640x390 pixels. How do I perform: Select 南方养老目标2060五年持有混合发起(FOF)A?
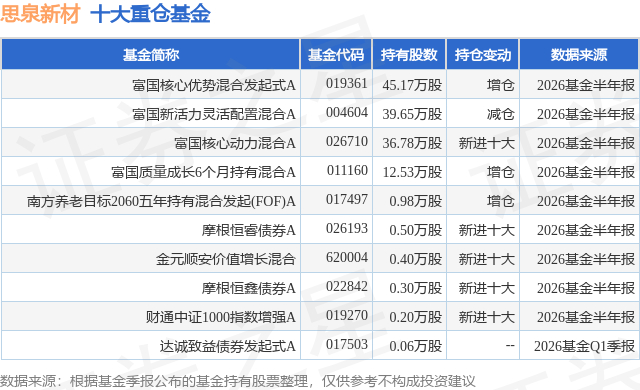(x=161, y=201)
